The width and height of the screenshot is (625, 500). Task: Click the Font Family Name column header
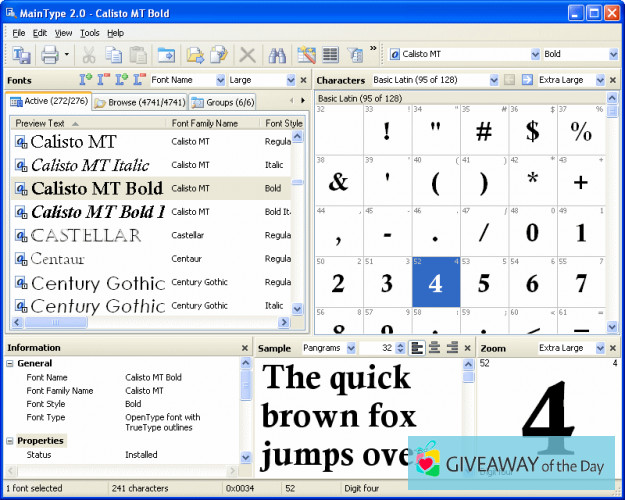click(205, 123)
